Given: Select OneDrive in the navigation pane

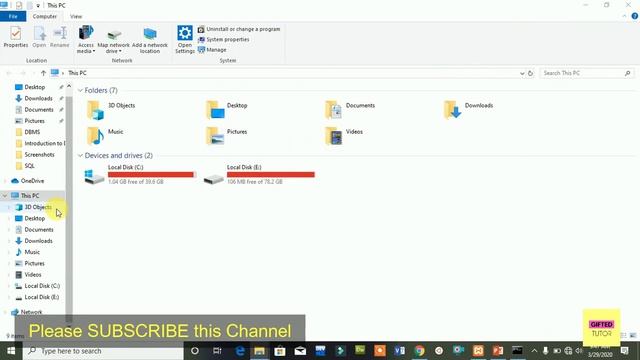Looking at the screenshot, I should pos(32,181).
